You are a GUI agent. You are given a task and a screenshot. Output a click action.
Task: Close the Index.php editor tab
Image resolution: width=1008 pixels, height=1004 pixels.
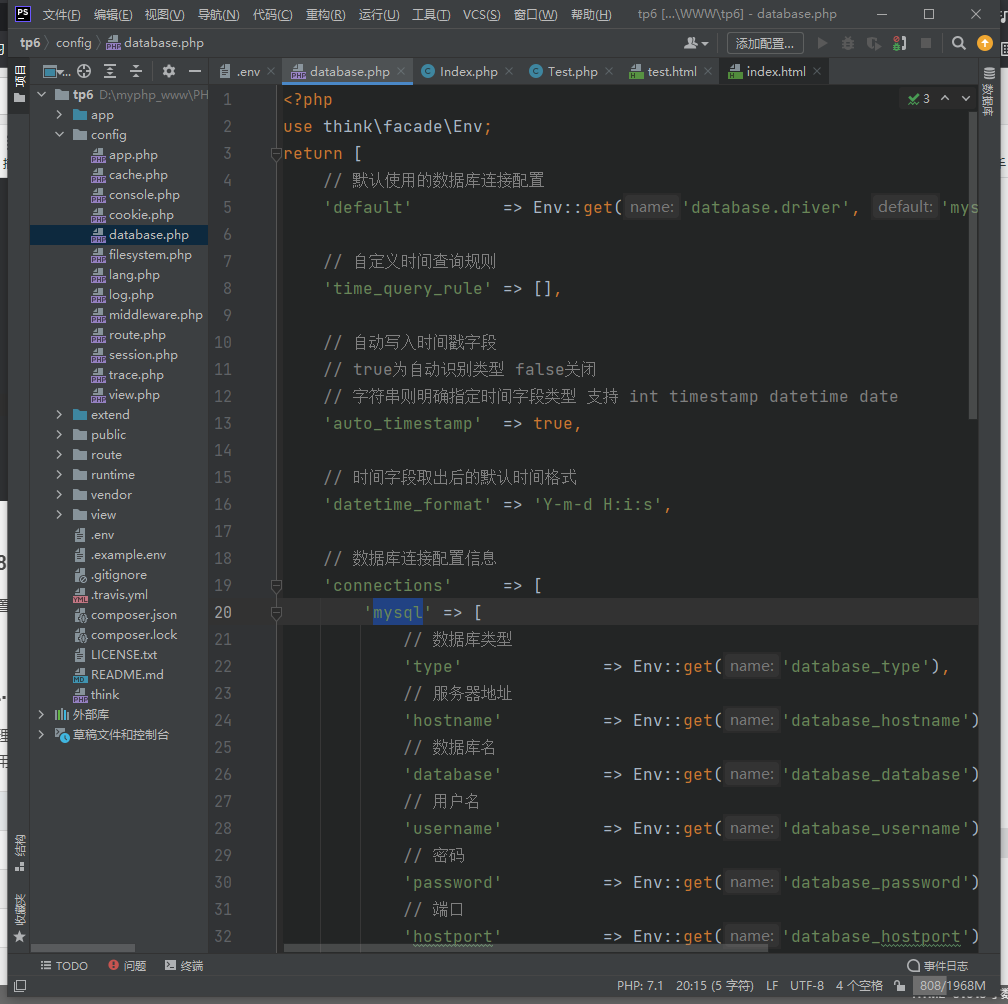click(x=509, y=71)
